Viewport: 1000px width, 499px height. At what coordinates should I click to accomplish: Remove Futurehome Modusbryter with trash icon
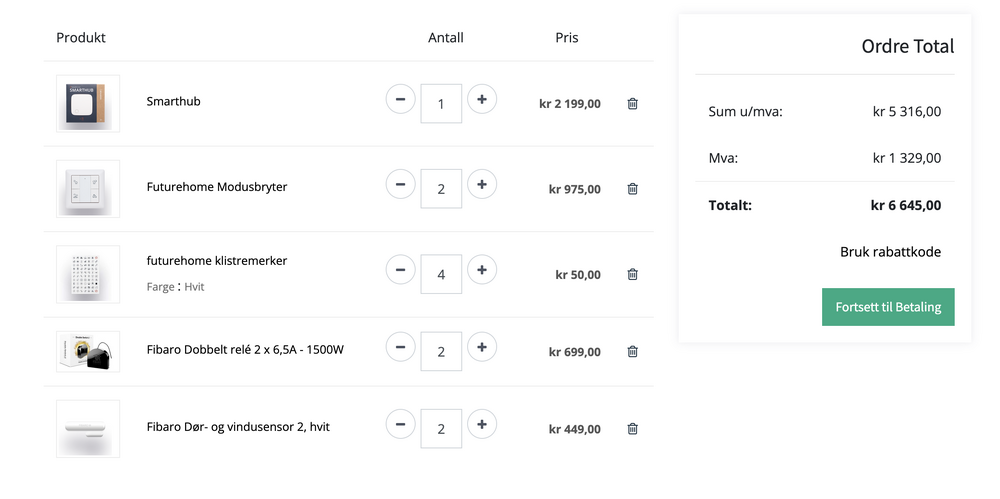(632, 188)
